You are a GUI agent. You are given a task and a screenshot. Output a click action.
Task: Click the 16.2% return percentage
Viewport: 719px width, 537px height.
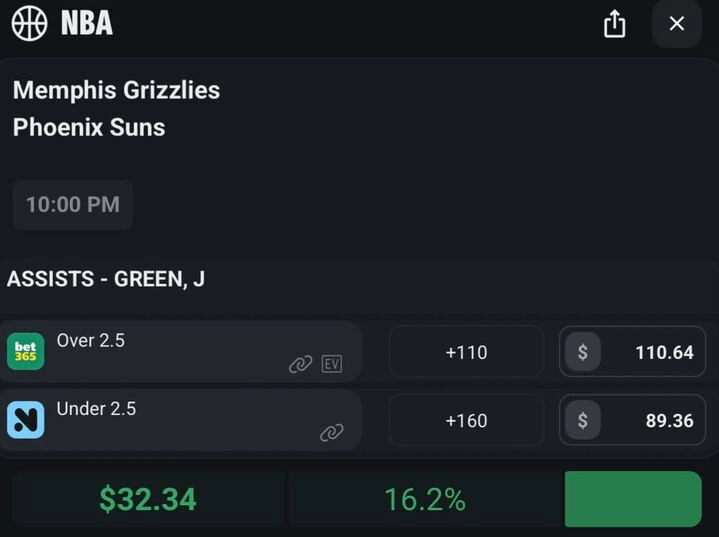click(x=425, y=499)
